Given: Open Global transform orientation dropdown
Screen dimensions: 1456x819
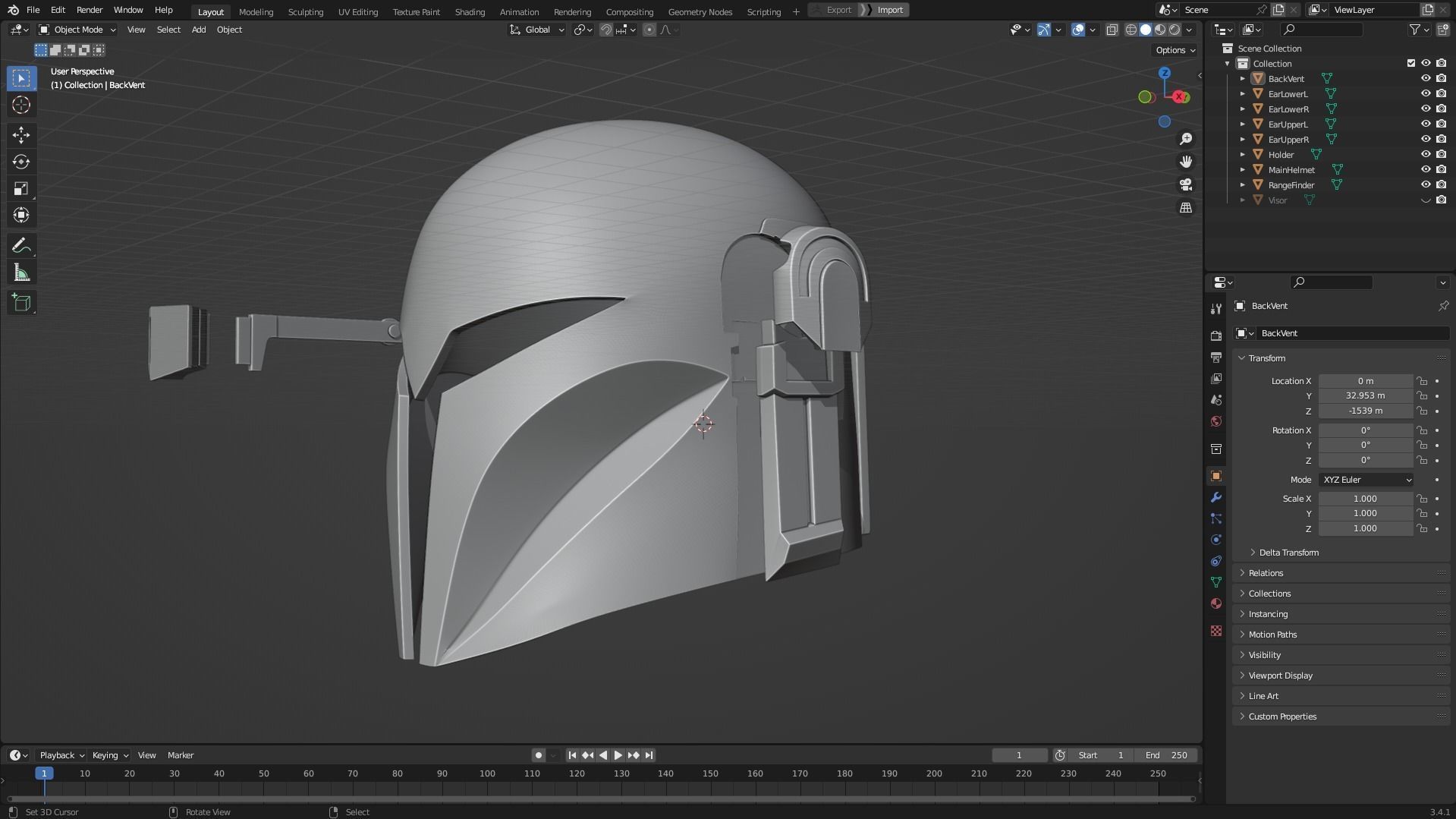Looking at the screenshot, I should pos(537,30).
